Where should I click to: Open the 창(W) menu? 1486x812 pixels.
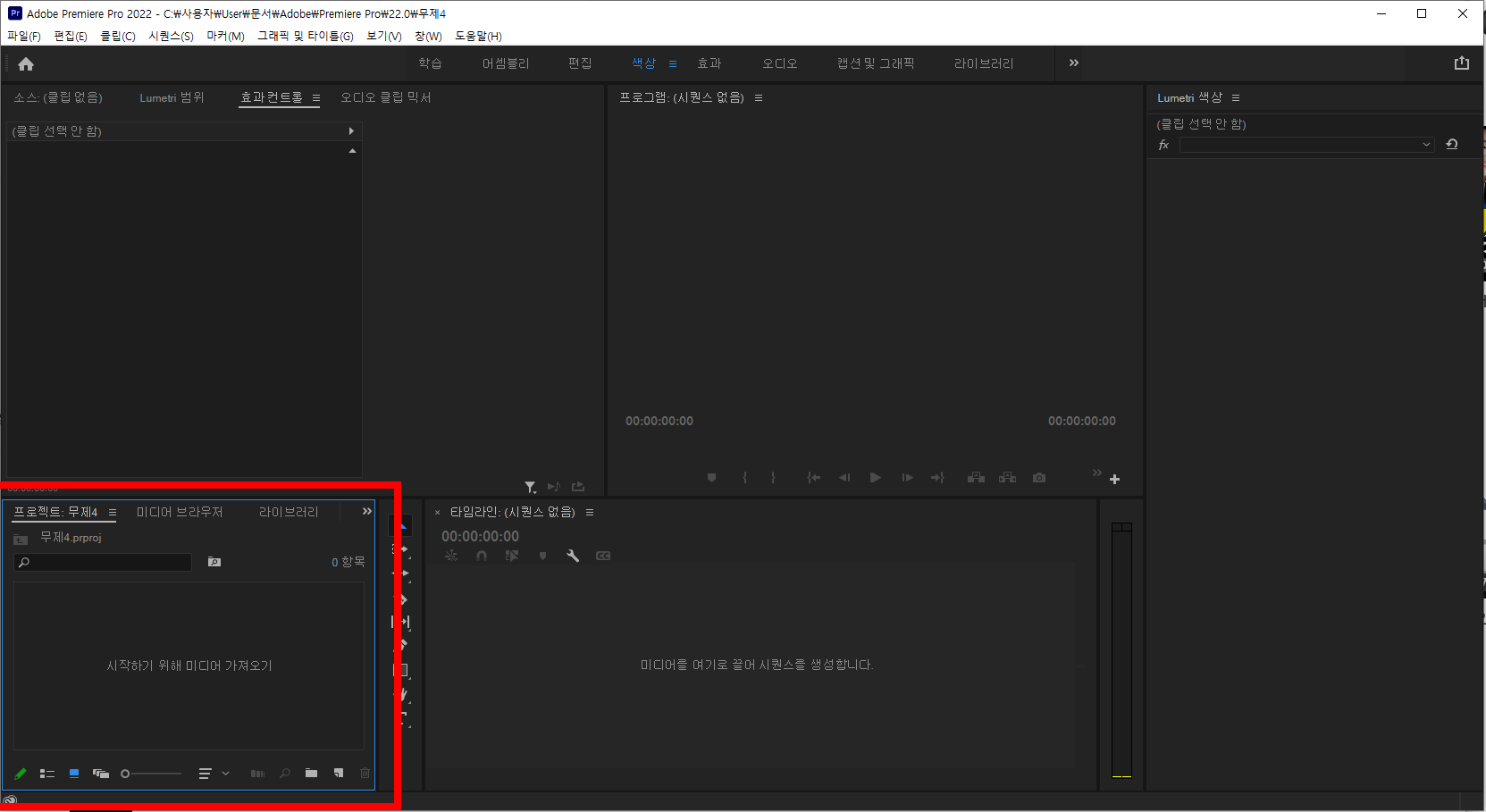[428, 36]
